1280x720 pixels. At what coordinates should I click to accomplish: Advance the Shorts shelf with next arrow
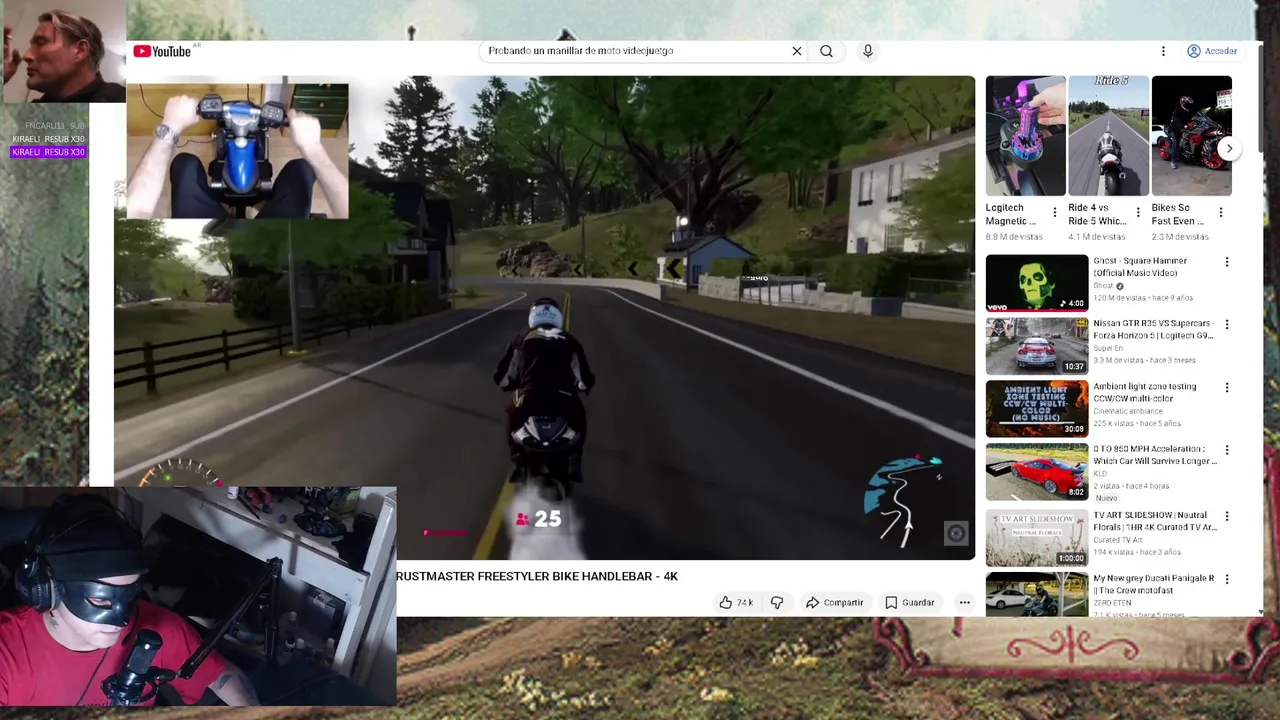pyautogui.click(x=1229, y=148)
